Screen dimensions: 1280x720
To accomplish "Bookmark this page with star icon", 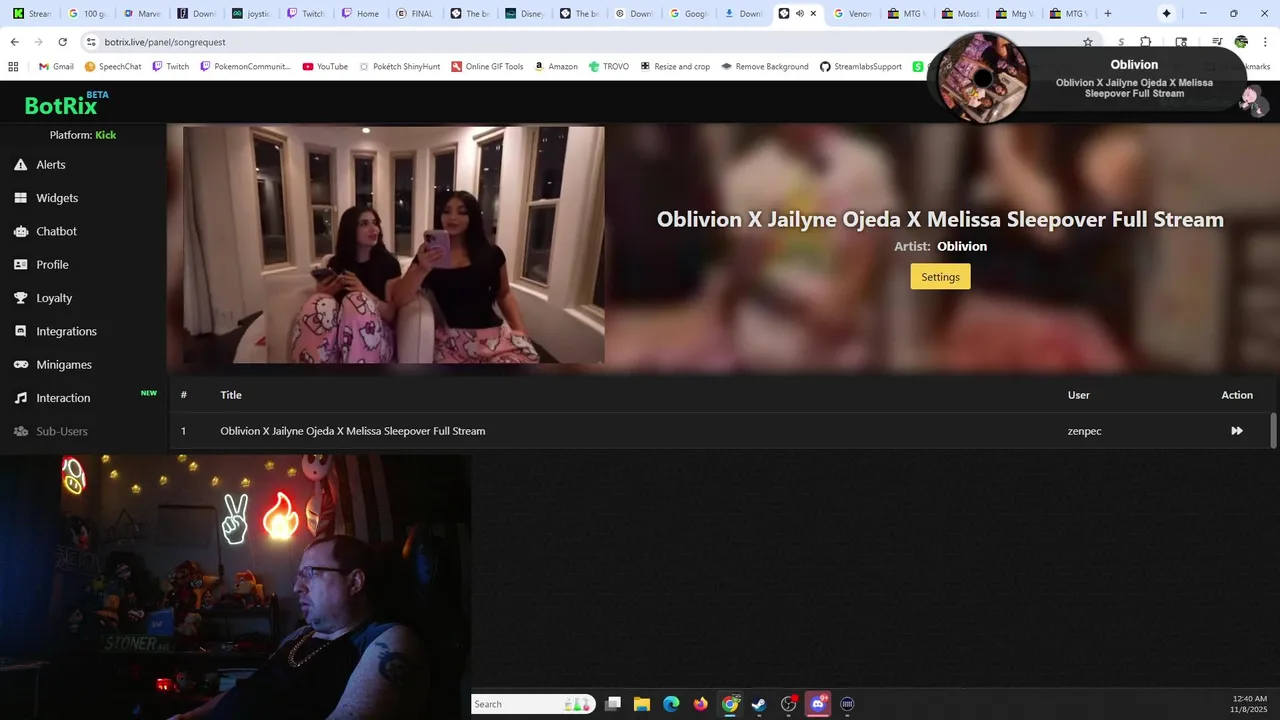I will coord(1088,42).
